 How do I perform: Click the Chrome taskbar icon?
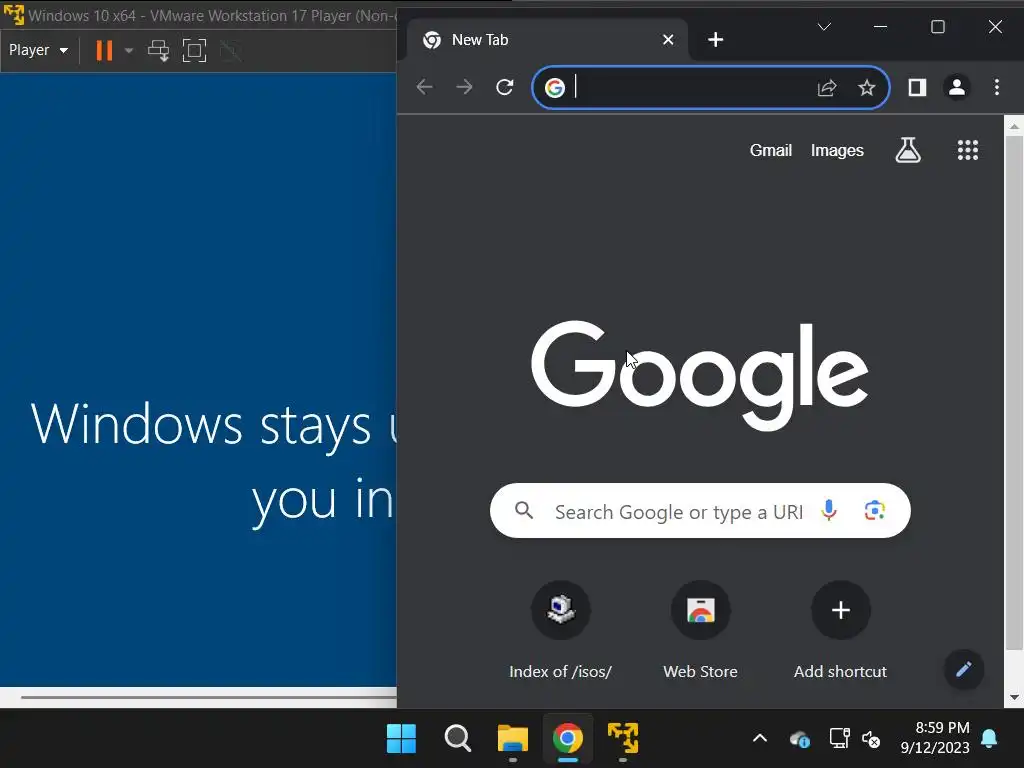[568, 739]
